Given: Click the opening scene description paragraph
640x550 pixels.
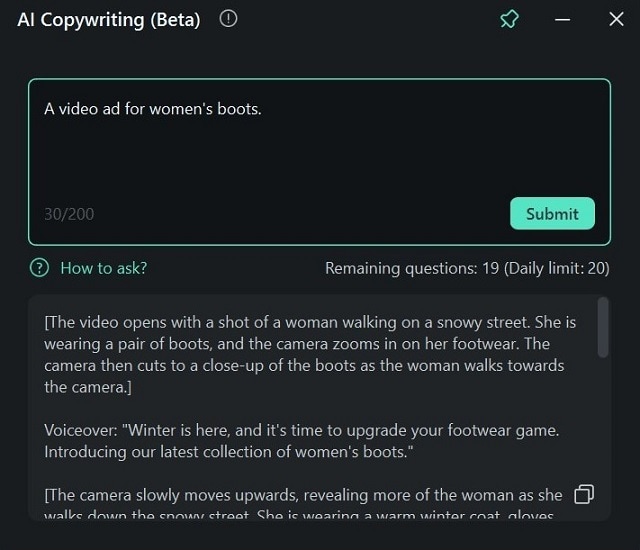Looking at the screenshot, I should click(x=310, y=355).
